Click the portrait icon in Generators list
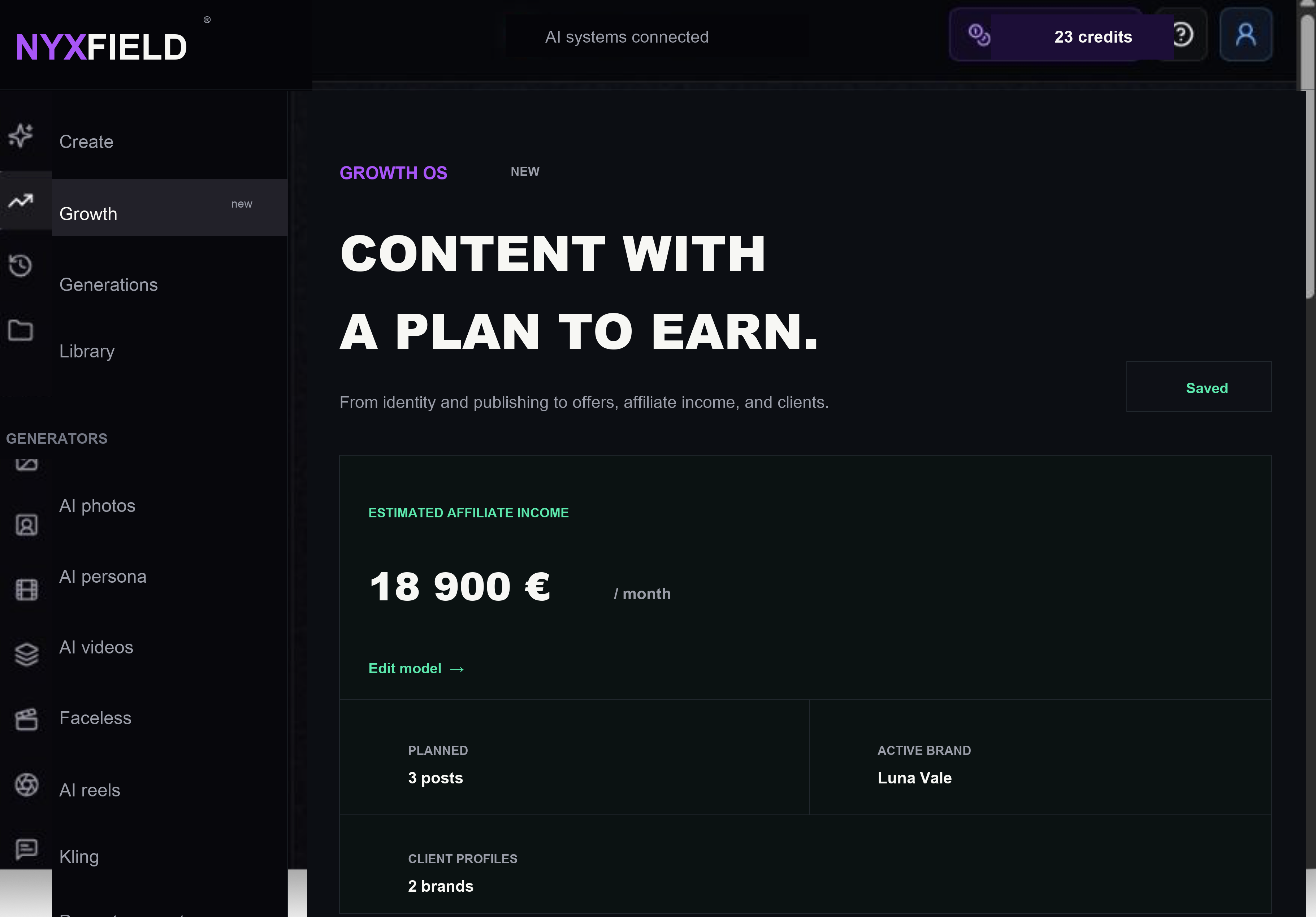This screenshot has width=1316, height=917. [26, 525]
